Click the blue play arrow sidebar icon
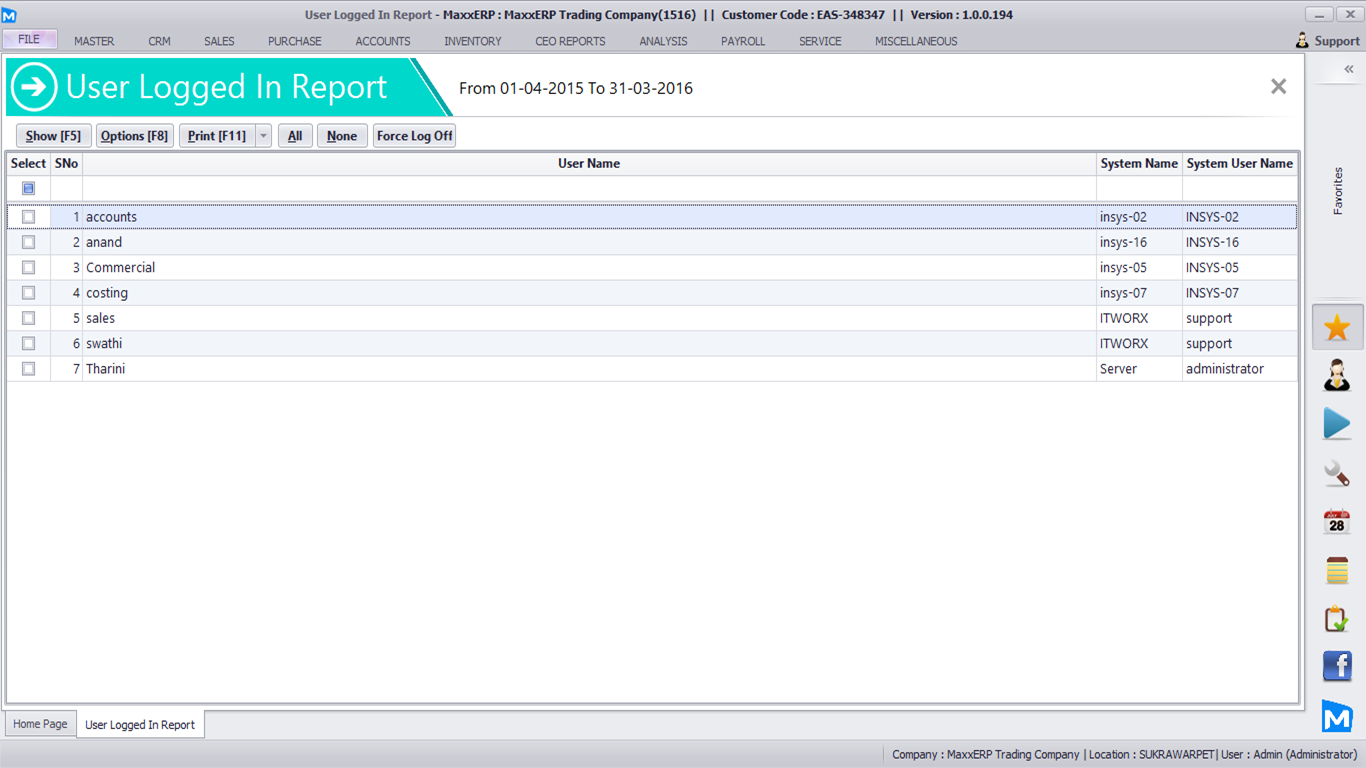This screenshot has height=768, width=1366. pyautogui.click(x=1337, y=424)
